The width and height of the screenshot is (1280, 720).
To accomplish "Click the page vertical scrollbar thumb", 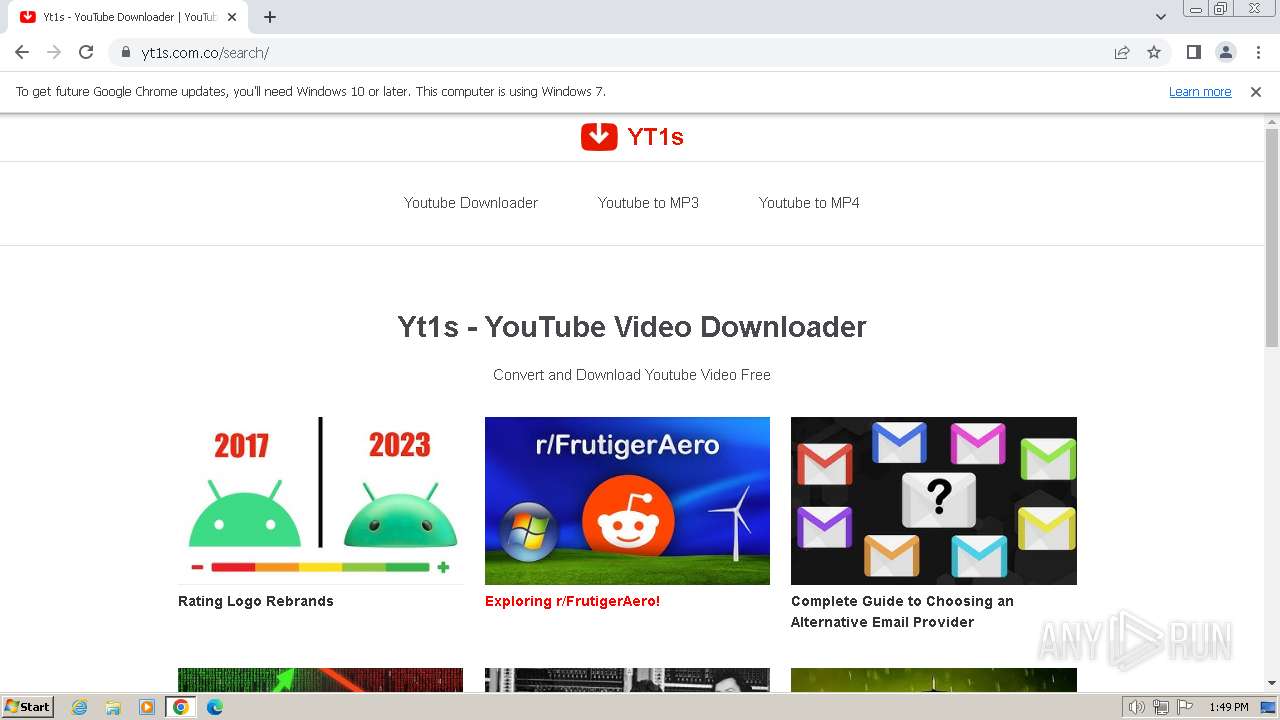I will coord(1272,238).
